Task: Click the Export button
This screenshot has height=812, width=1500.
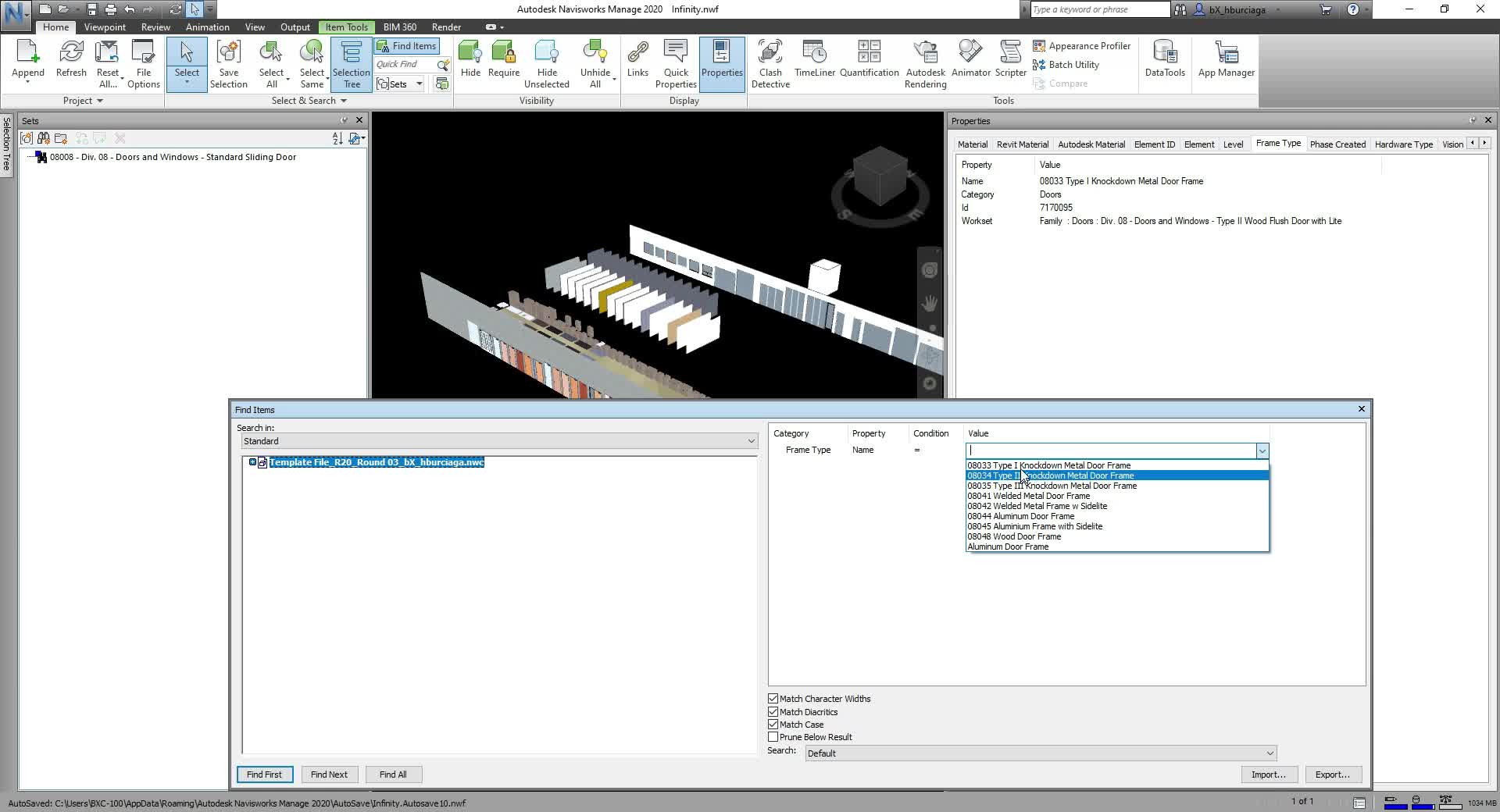Action: [1333, 775]
